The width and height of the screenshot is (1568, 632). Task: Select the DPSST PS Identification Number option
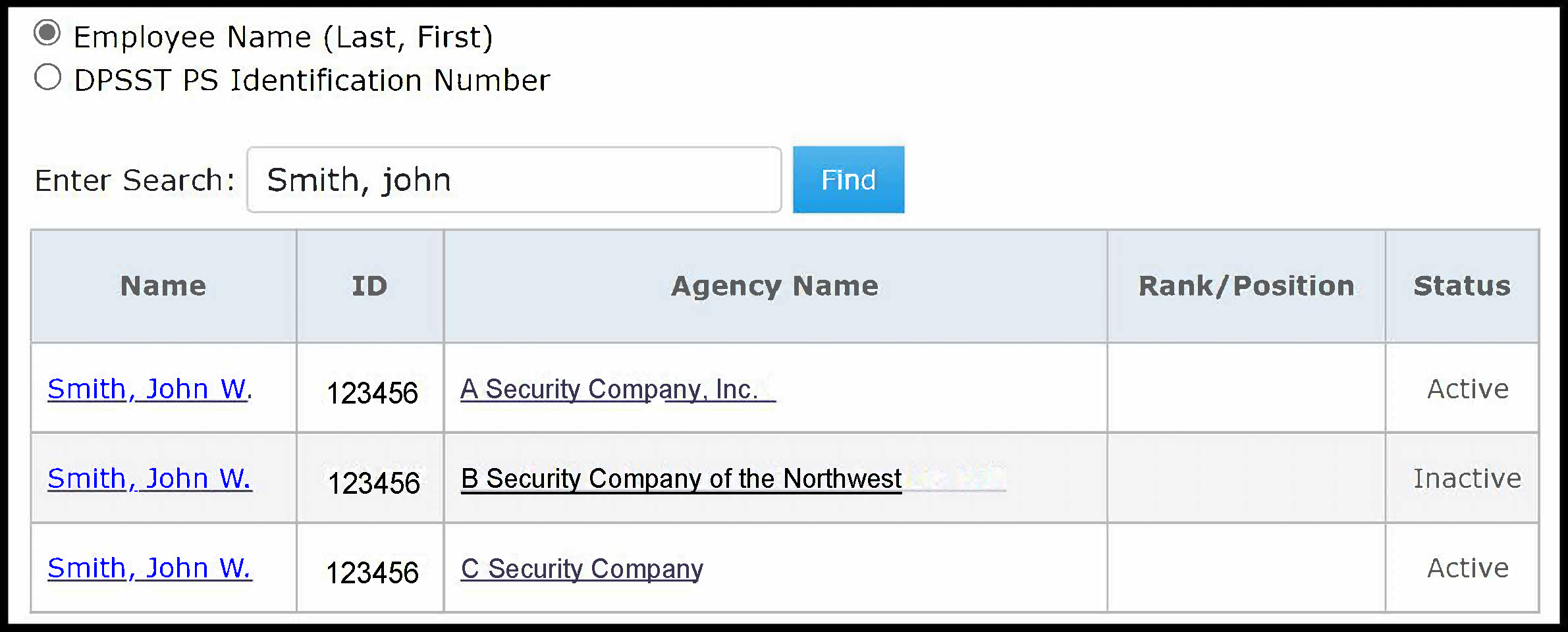(x=47, y=78)
